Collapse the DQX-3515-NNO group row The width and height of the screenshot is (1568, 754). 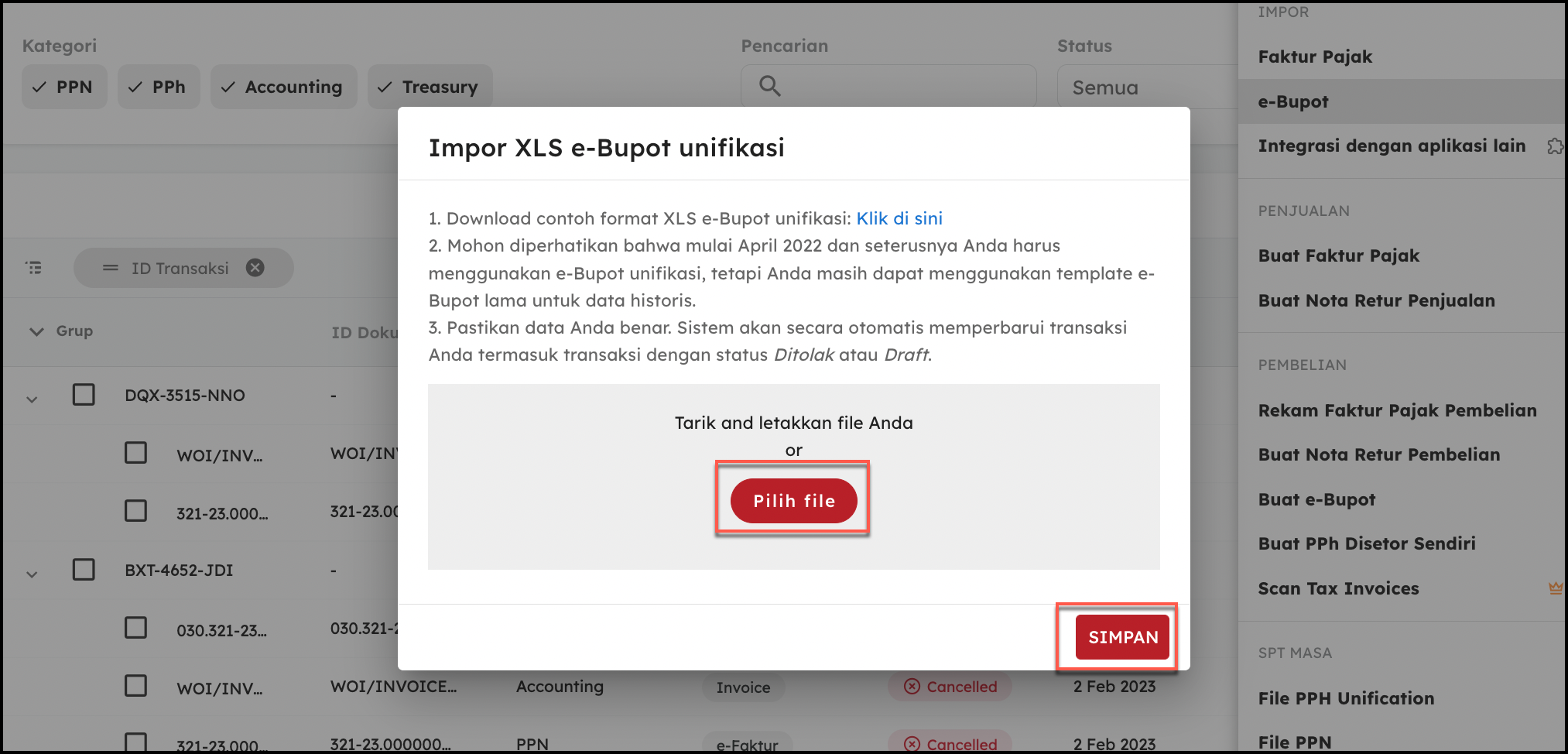coord(32,399)
